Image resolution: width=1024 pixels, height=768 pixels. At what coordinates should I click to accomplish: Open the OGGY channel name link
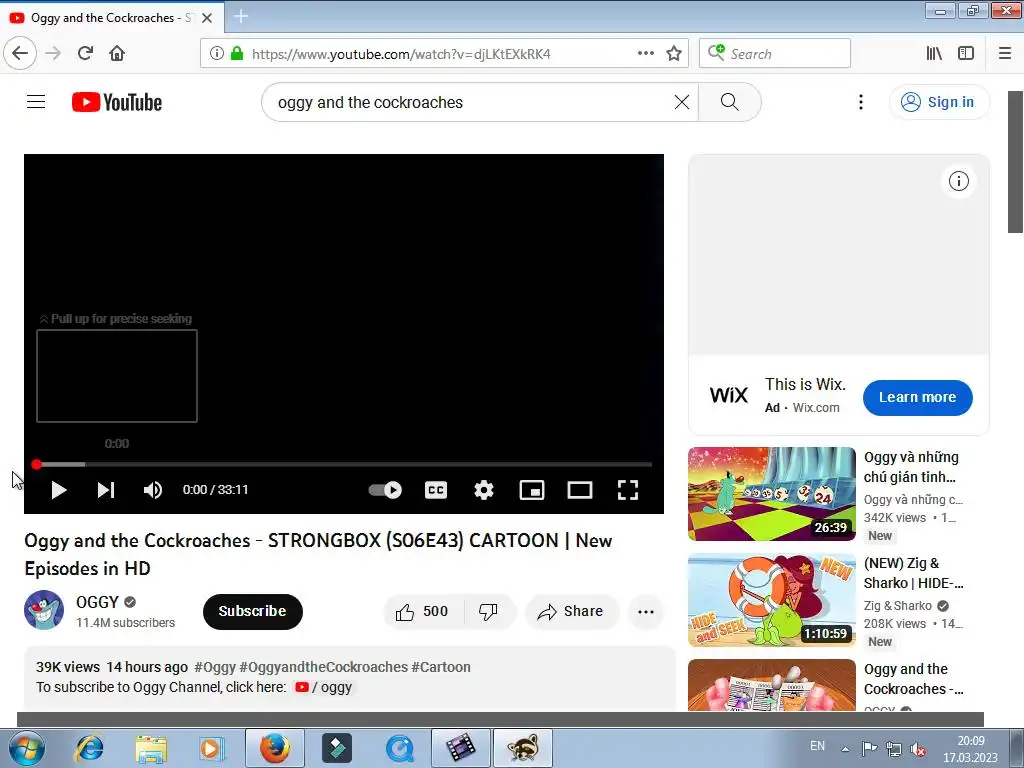coord(97,602)
